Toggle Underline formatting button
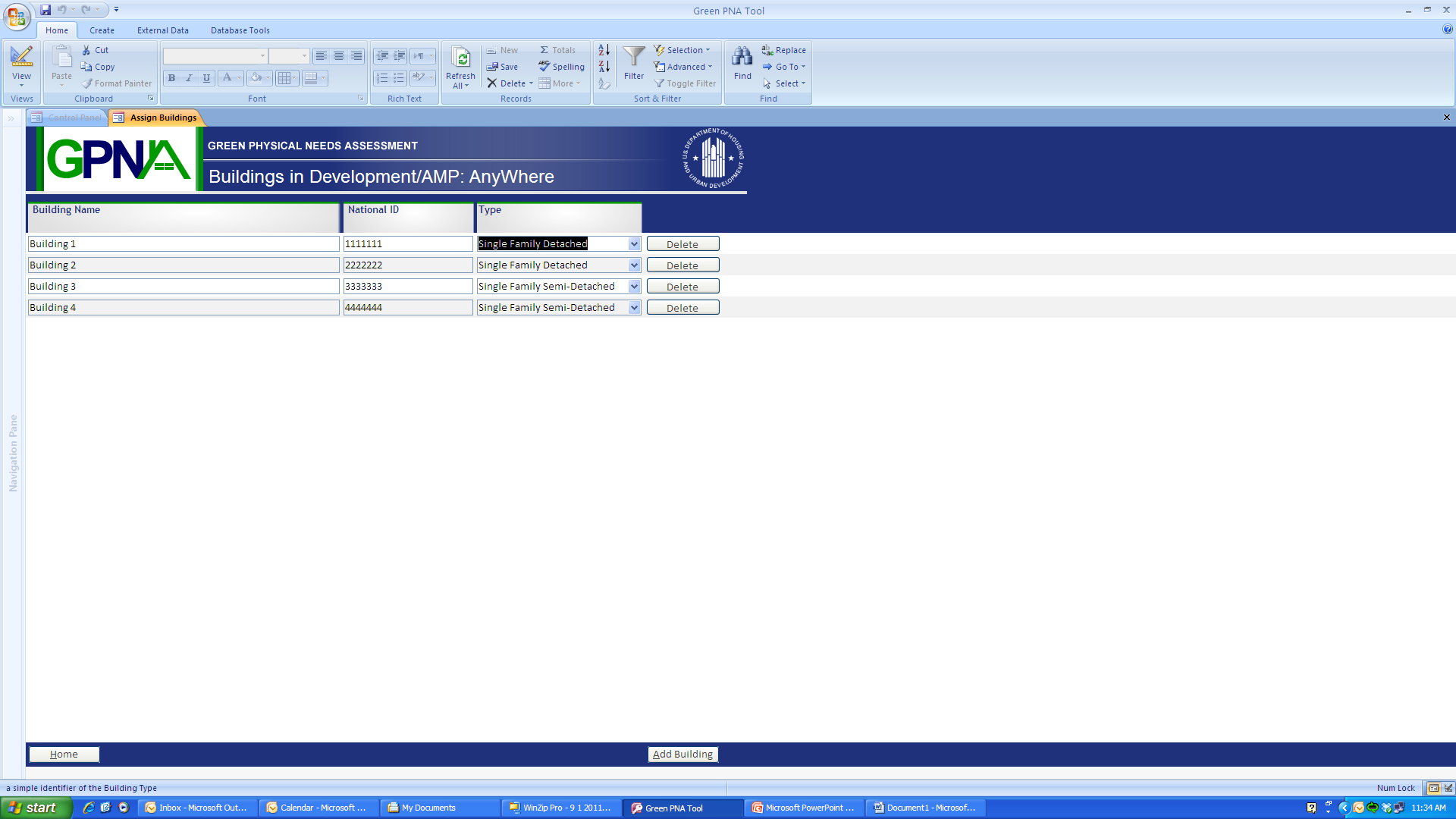Image resolution: width=1456 pixels, height=819 pixels. pos(206,77)
